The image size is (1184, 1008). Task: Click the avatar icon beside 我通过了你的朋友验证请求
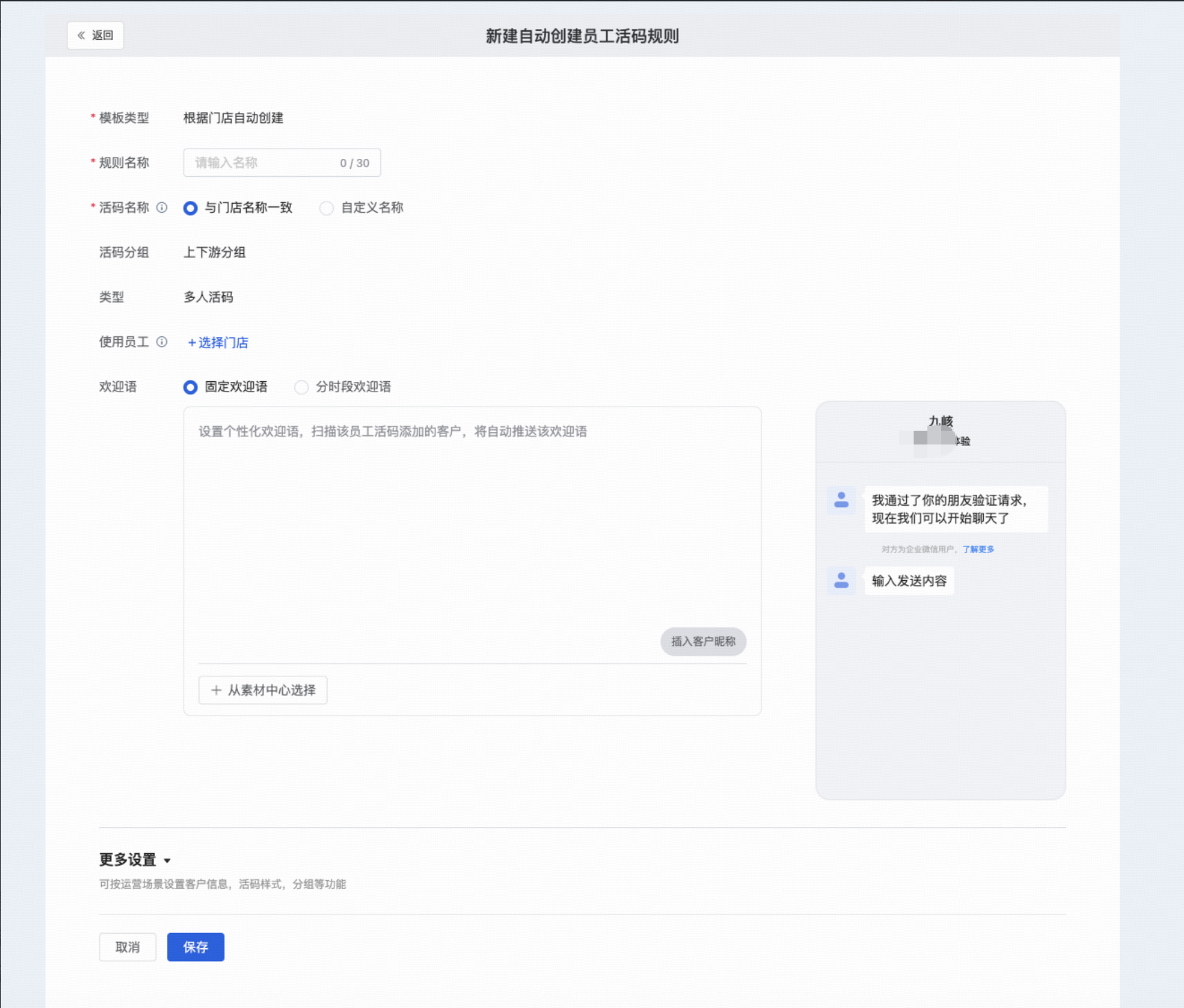[x=841, y=500]
